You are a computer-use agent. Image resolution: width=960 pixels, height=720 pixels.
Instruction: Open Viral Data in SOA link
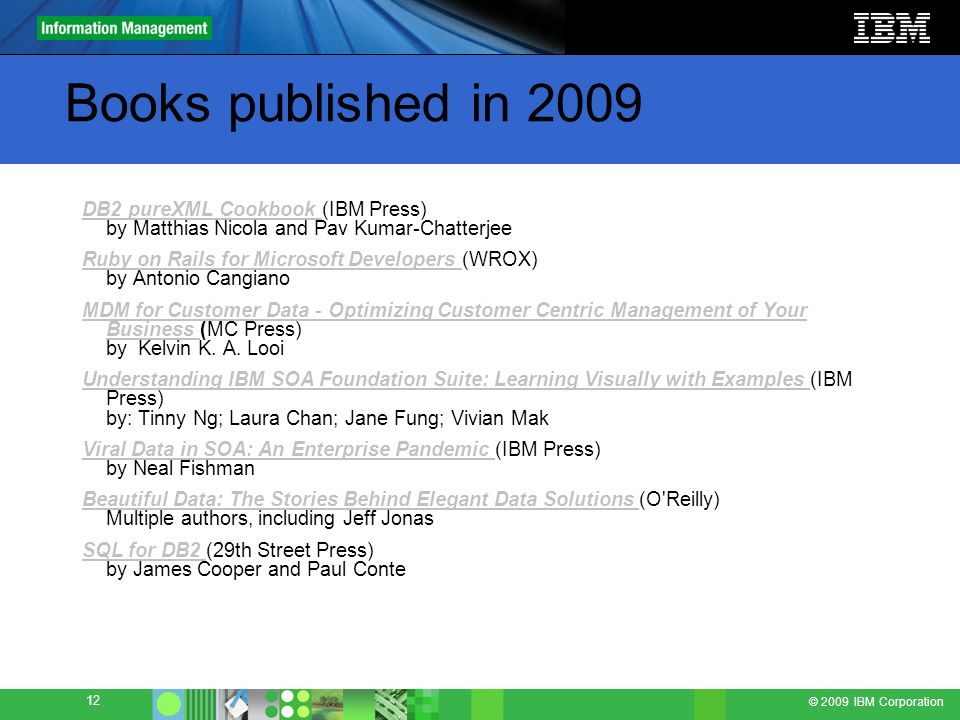point(286,449)
